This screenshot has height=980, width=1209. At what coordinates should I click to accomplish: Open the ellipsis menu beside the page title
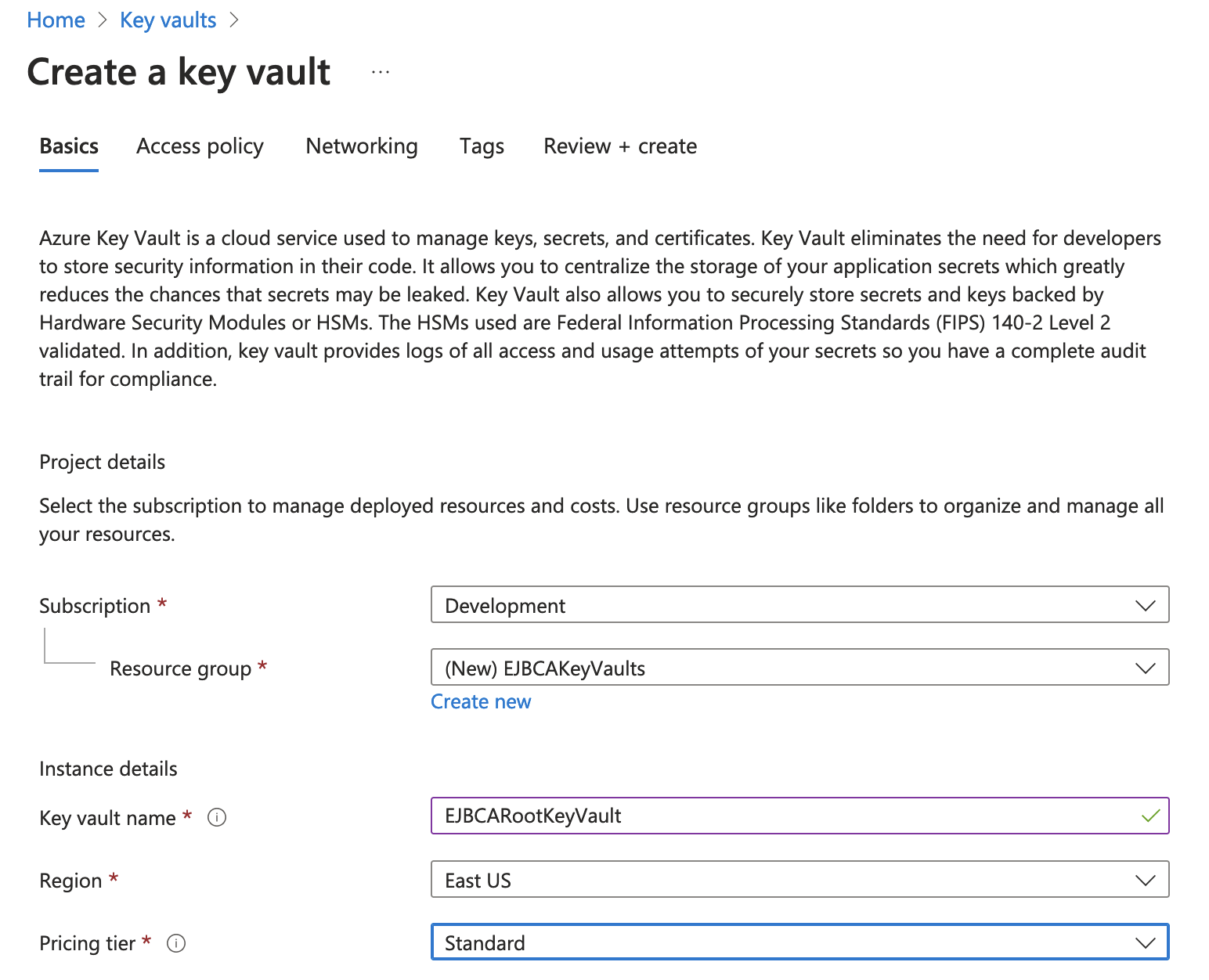381,72
